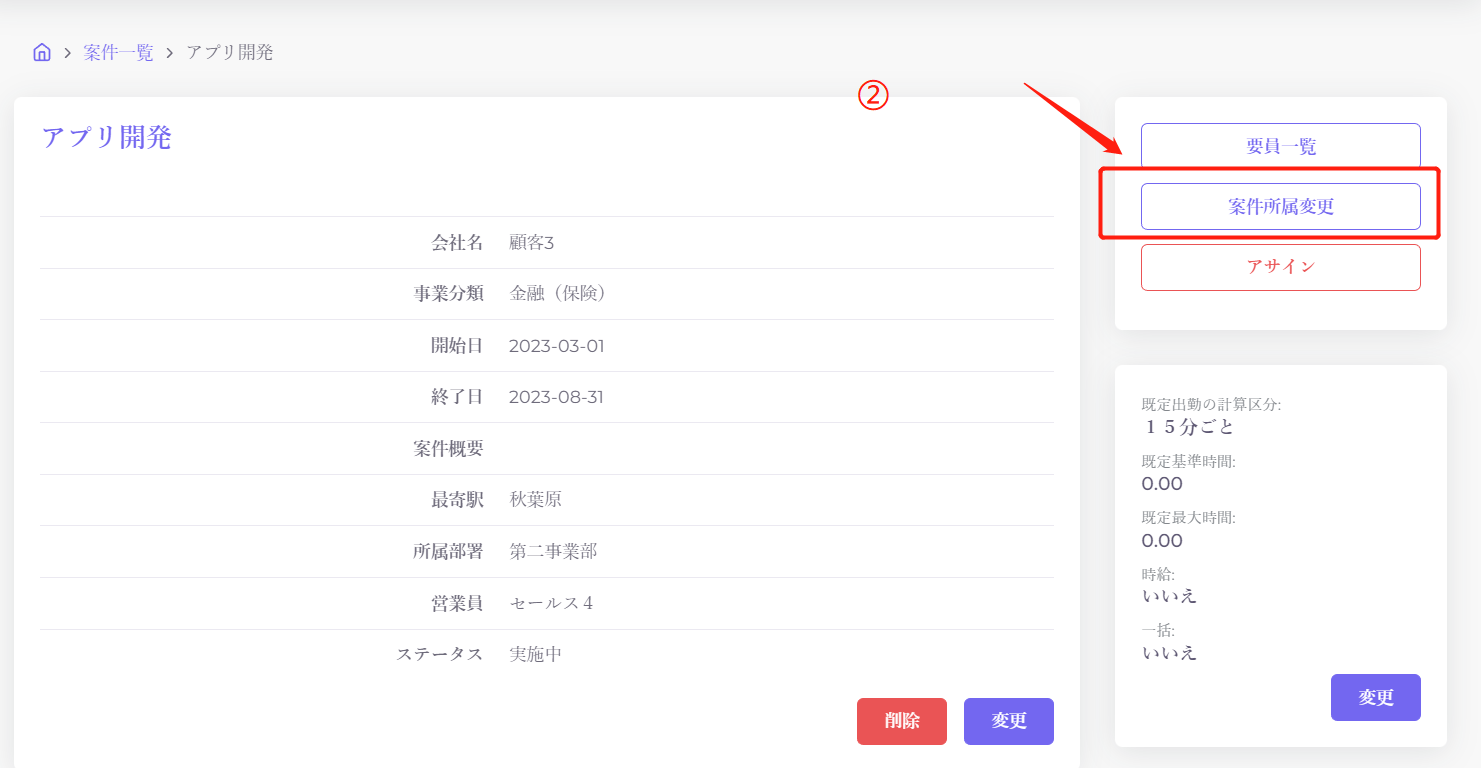Click the 案件所属変更 button

click(x=1280, y=207)
